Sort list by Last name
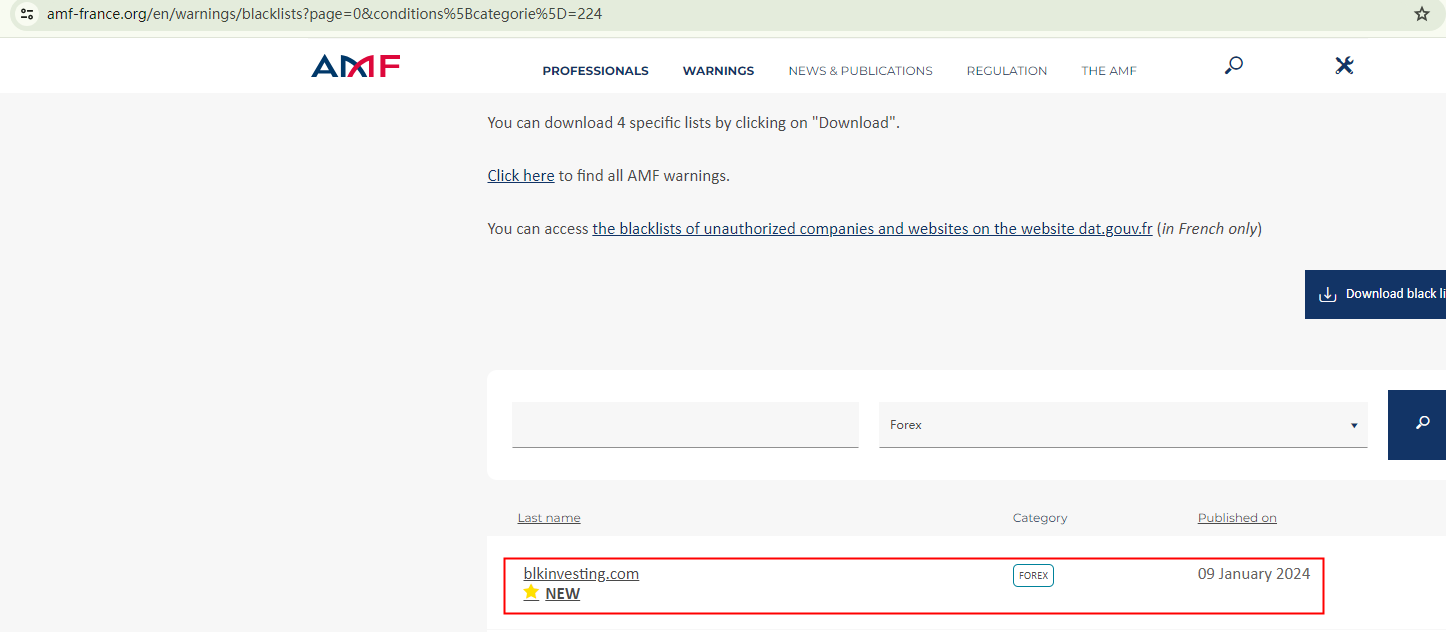 (x=549, y=518)
